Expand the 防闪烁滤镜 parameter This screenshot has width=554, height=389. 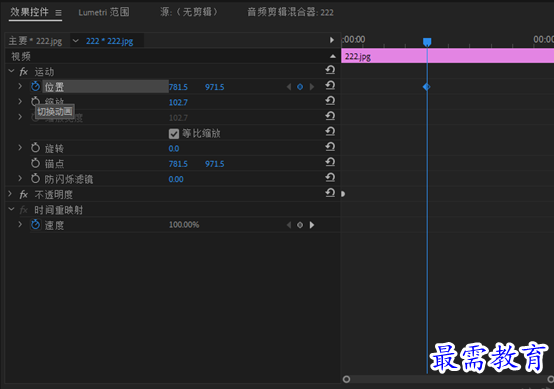click(x=20, y=178)
